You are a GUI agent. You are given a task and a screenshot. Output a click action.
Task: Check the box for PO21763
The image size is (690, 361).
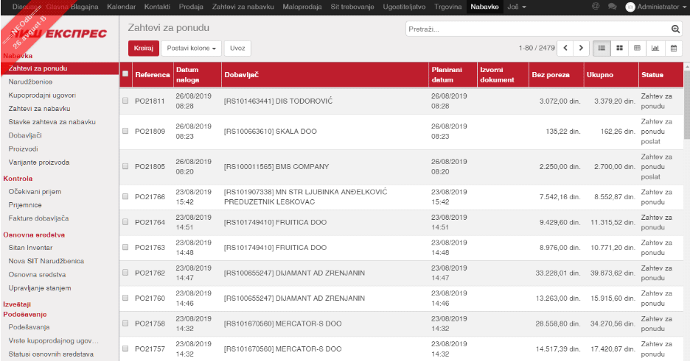pos(125,247)
